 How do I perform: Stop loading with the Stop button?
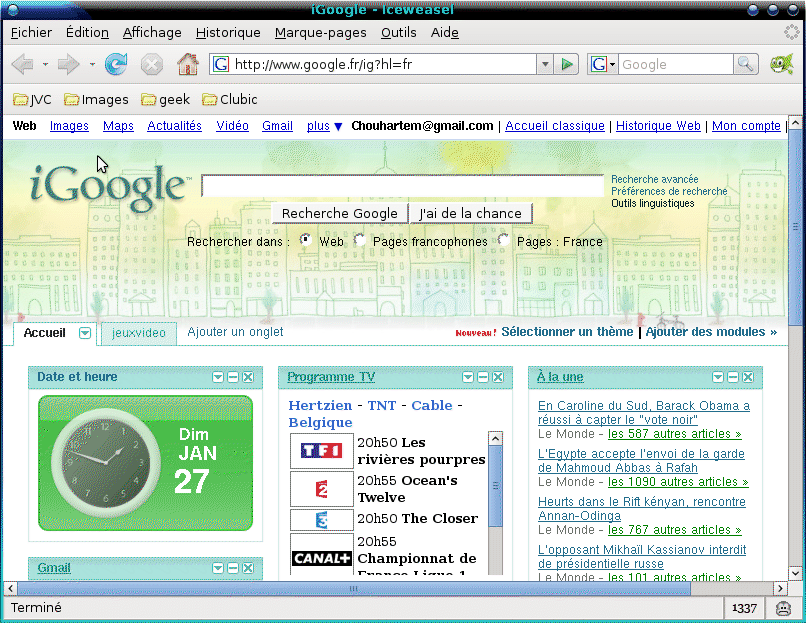(152, 65)
